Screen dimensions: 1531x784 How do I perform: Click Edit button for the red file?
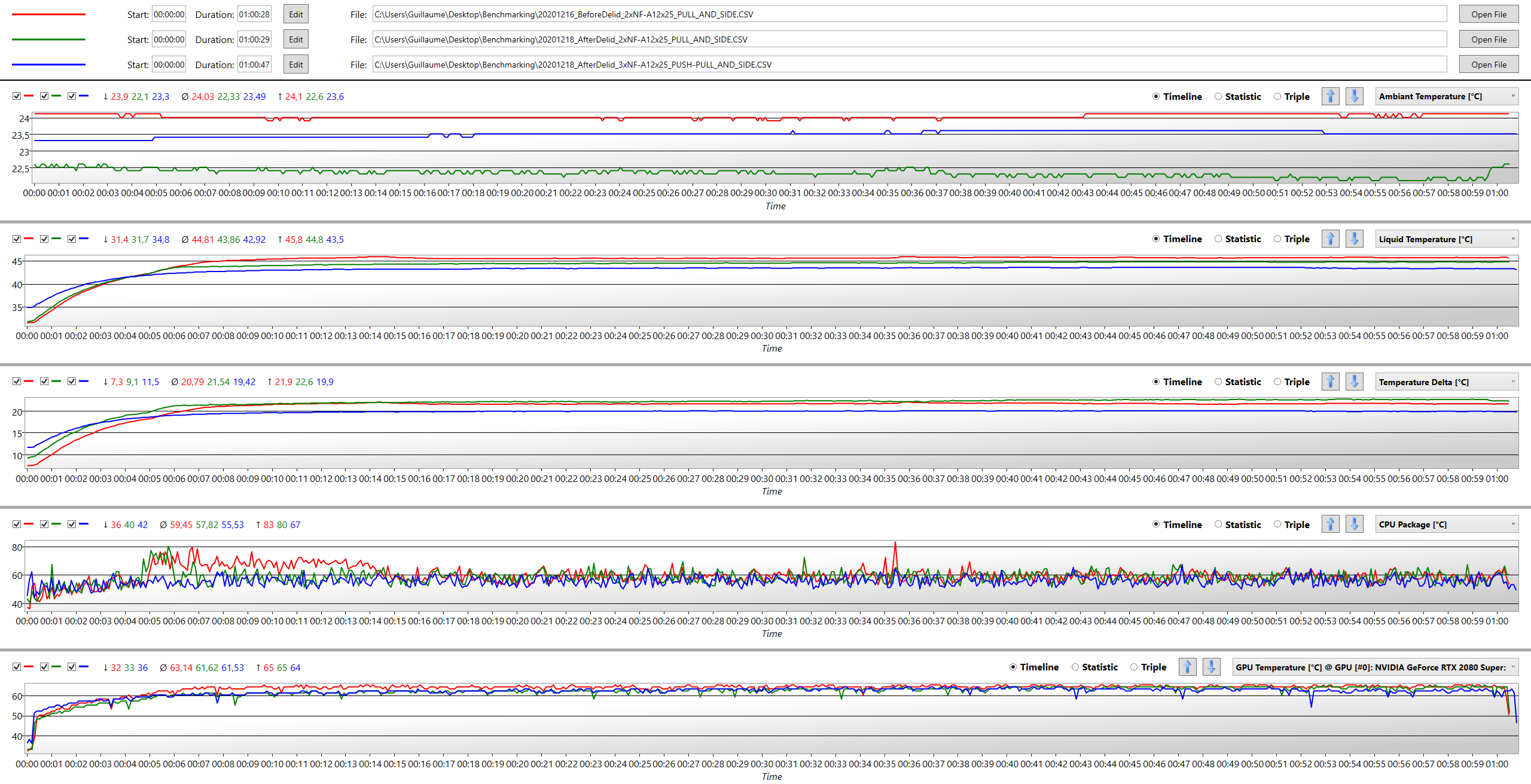tap(295, 14)
